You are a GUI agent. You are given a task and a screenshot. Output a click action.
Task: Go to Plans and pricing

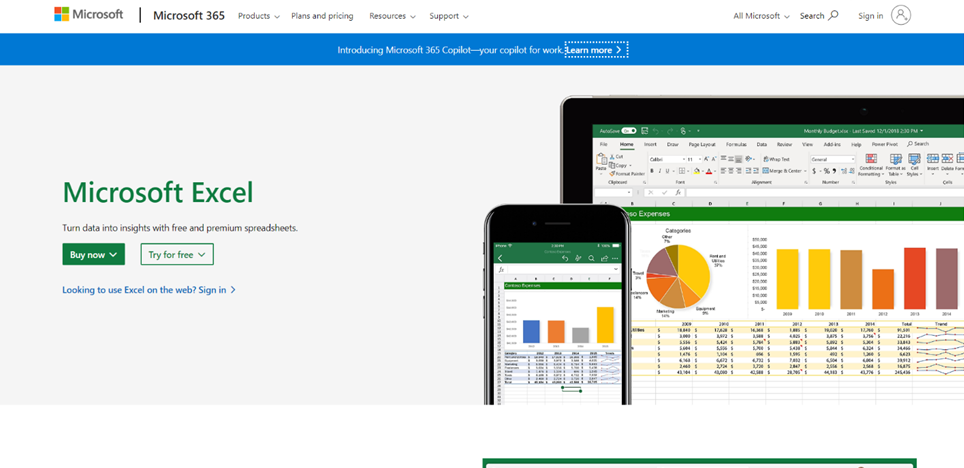[322, 16]
